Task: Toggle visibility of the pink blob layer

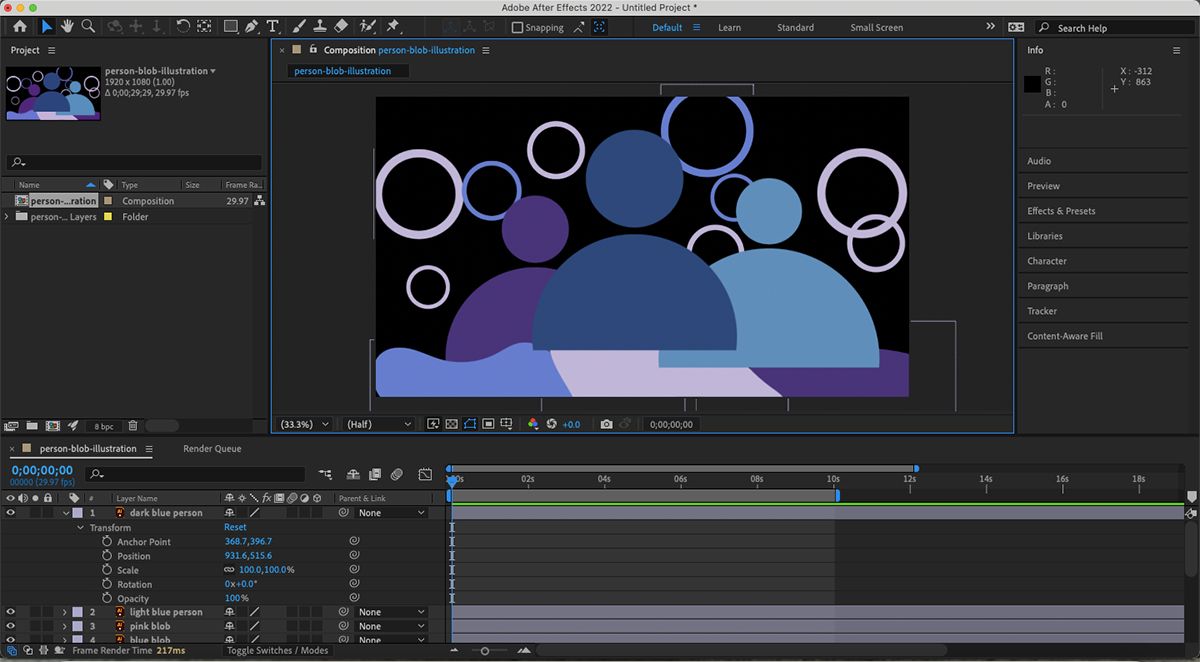Action: 10,626
